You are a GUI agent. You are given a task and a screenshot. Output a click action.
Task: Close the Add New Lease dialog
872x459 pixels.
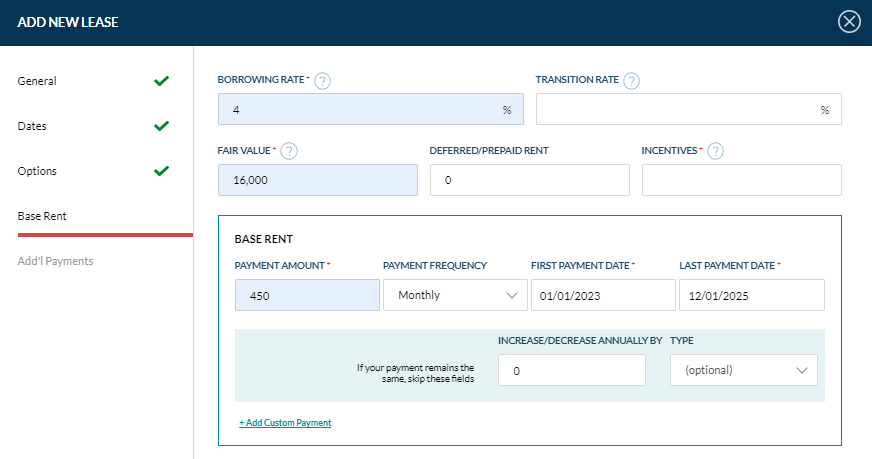[849, 21]
